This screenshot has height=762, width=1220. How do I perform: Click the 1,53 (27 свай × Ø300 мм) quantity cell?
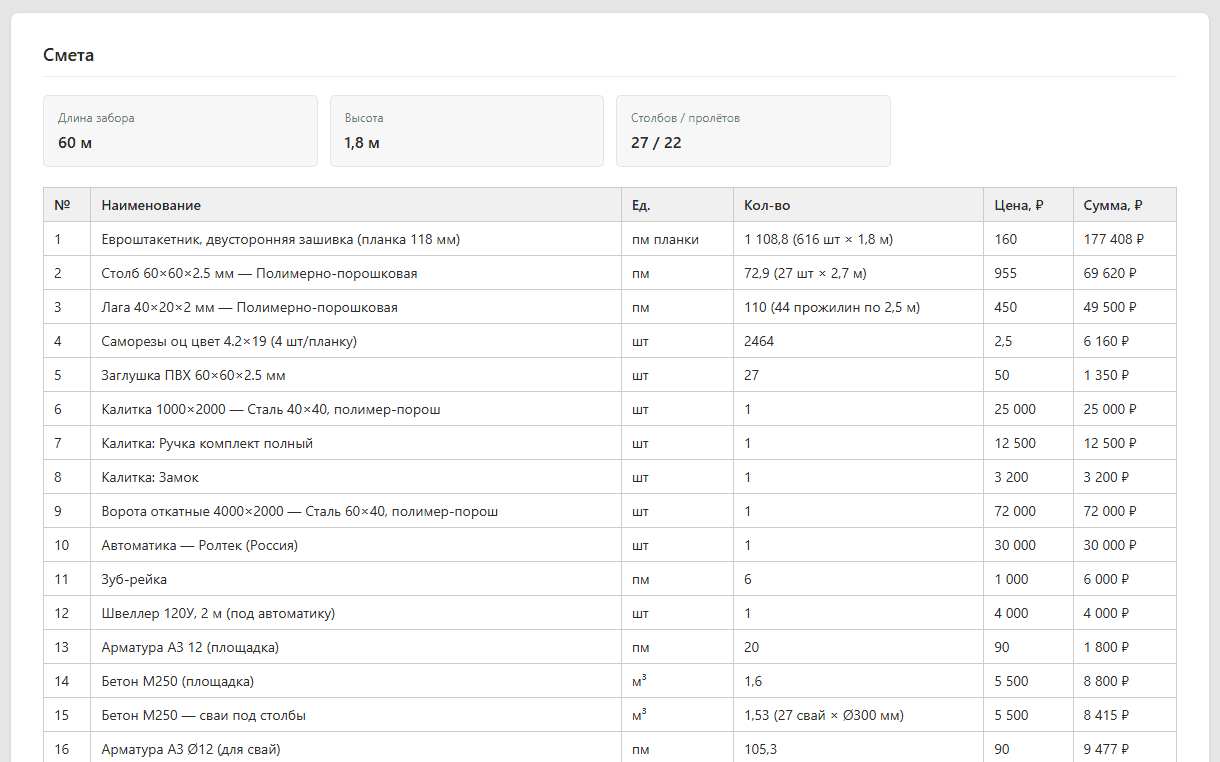coord(858,715)
